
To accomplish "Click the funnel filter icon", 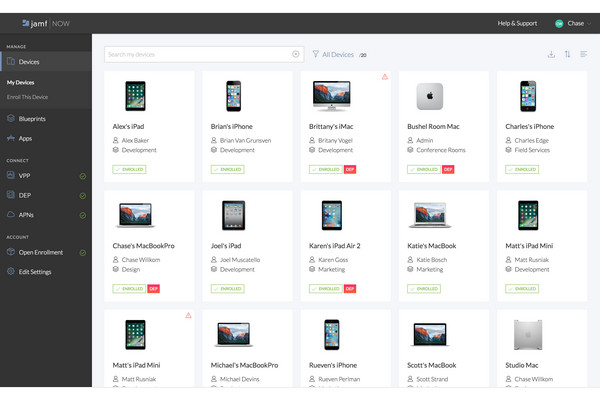I will pyautogui.click(x=316, y=54).
